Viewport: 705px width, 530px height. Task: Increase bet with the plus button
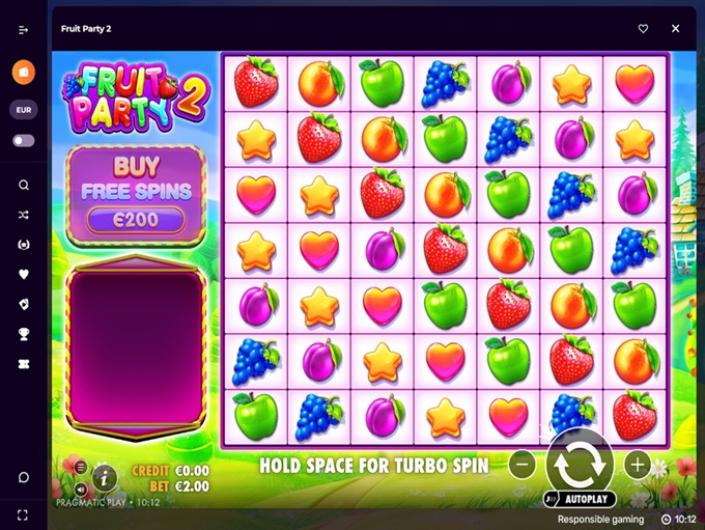tap(637, 464)
